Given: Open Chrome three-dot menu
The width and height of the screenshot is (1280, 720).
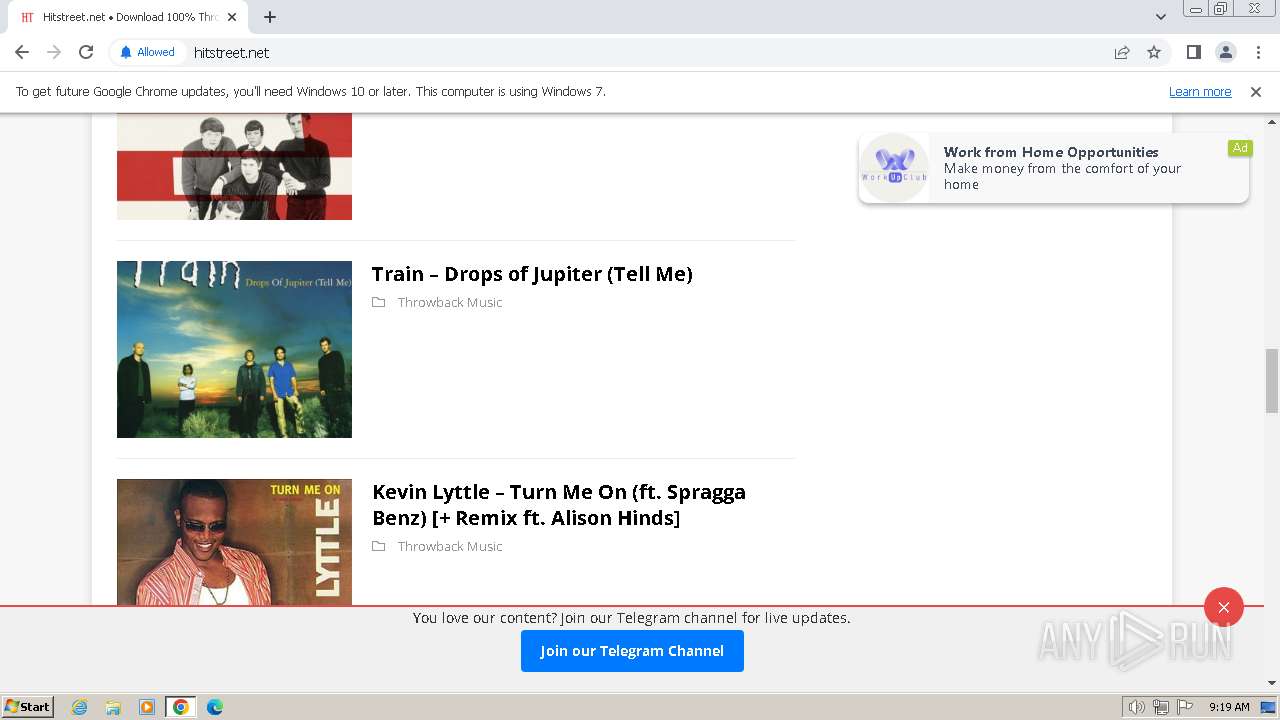Looking at the screenshot, I should point(1258,52).
